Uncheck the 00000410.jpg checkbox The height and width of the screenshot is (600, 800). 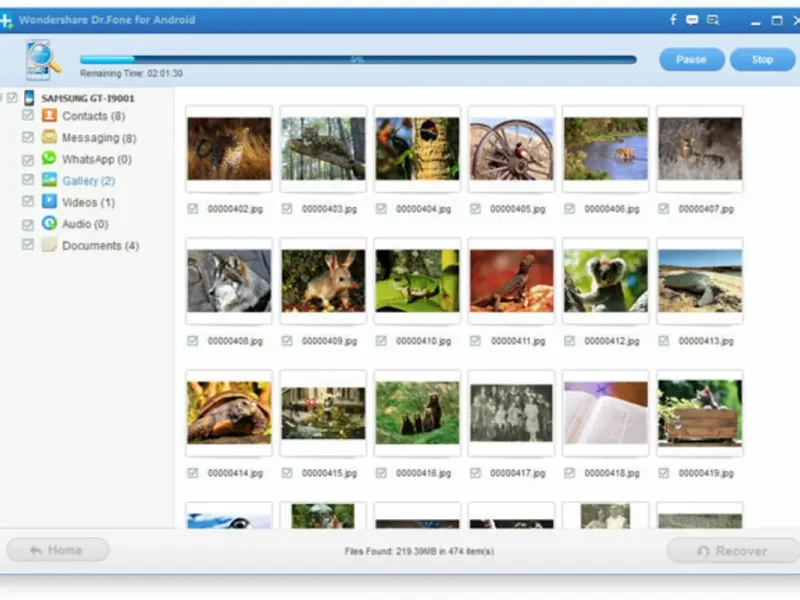point(381,341)
